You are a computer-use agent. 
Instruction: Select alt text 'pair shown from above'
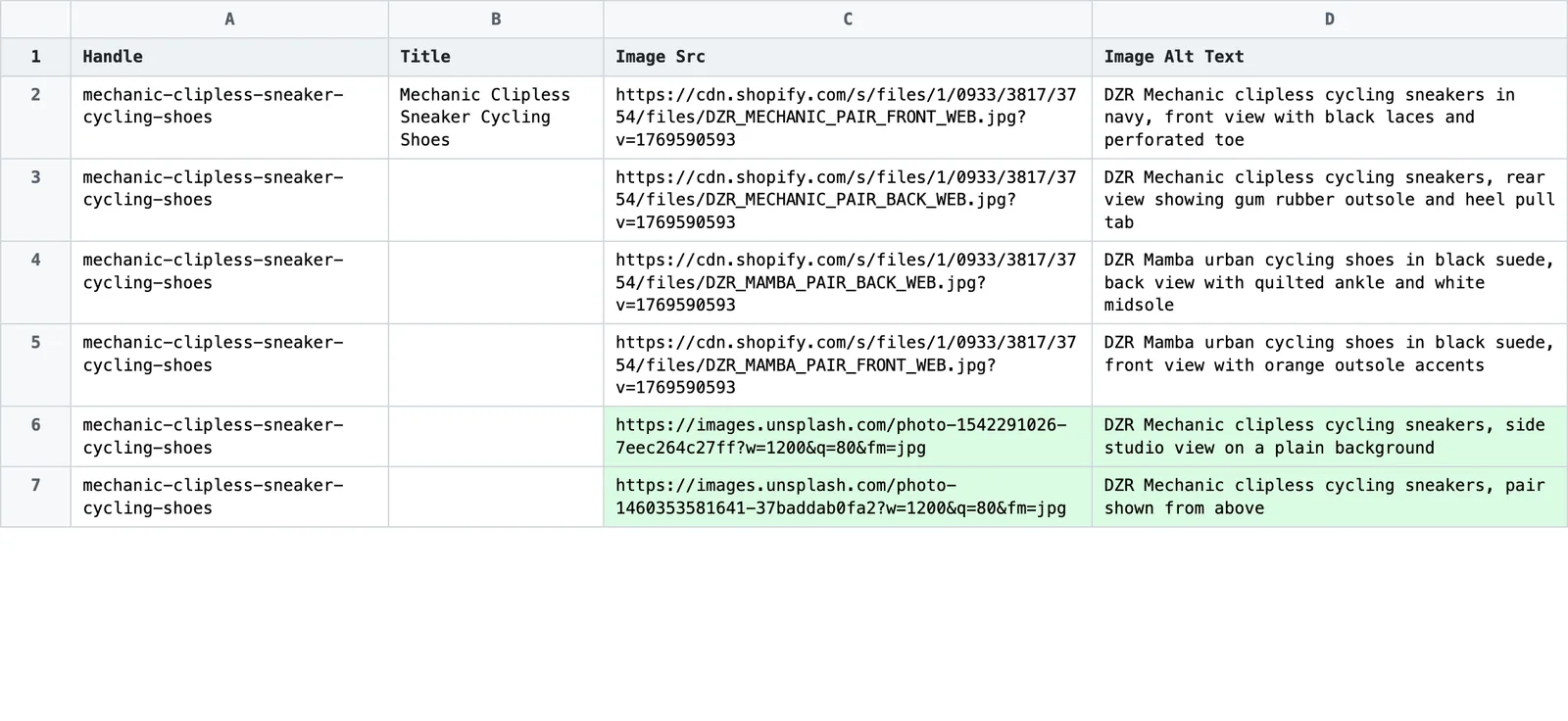pyautogui.click(x=1330, y=497)
